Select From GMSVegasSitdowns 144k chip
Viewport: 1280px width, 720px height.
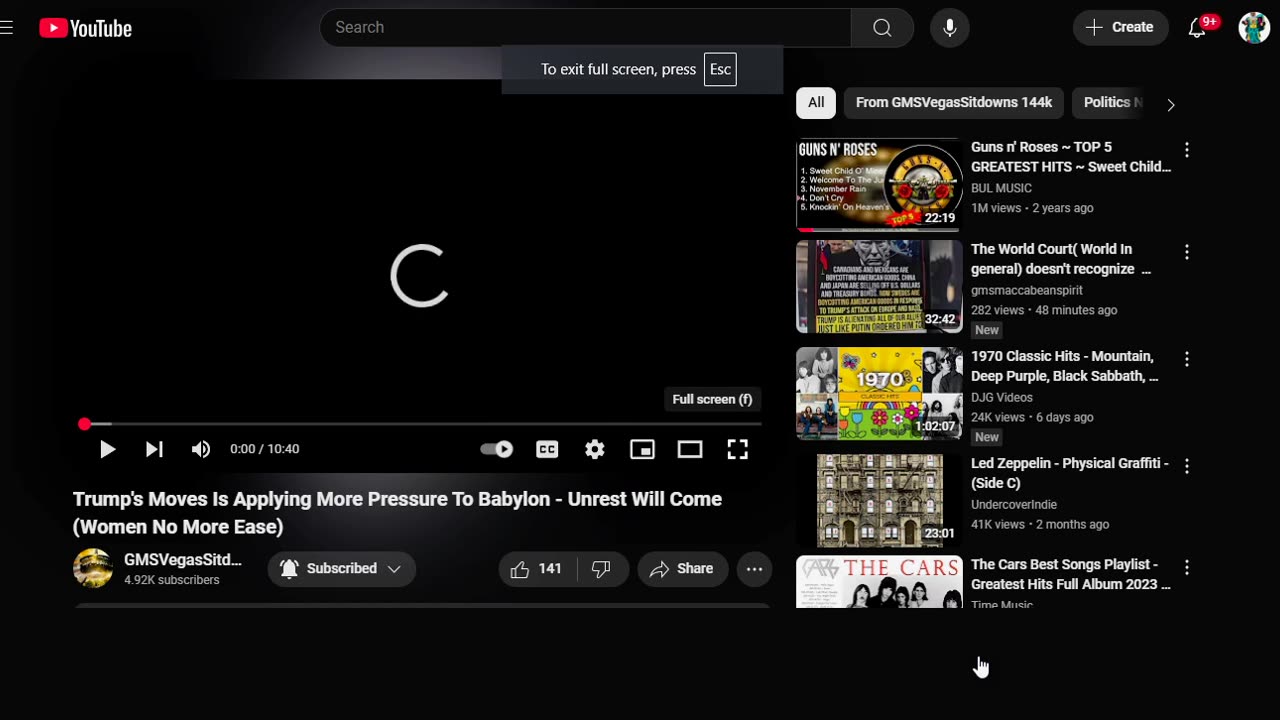coord(954,103)
